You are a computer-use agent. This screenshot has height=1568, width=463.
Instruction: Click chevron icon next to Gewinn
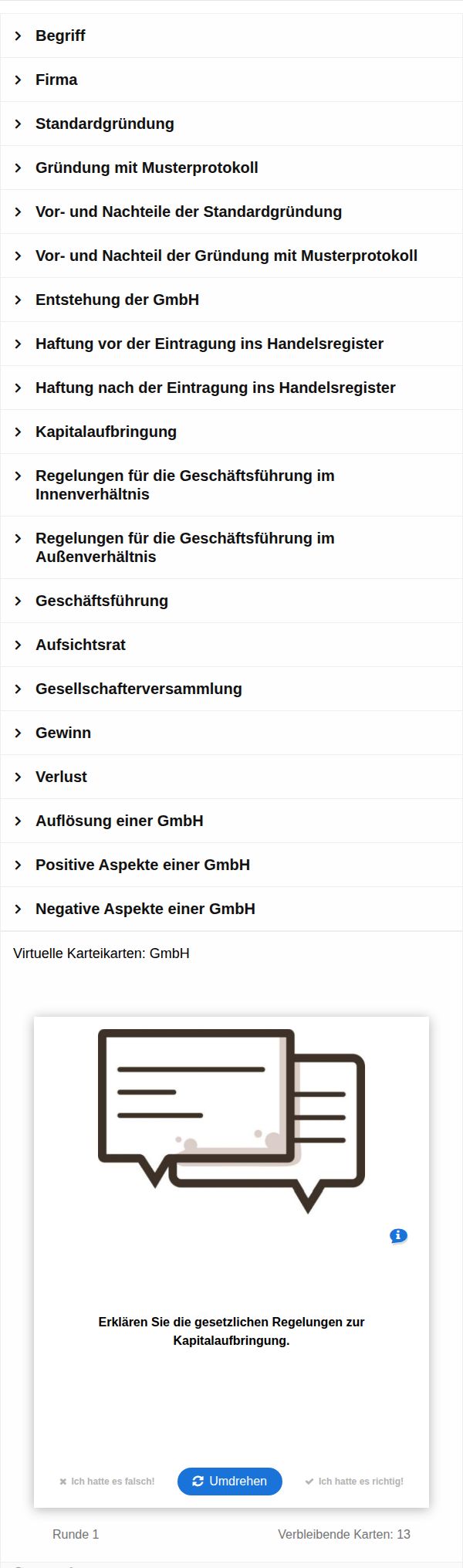click(x=19, y=733)
